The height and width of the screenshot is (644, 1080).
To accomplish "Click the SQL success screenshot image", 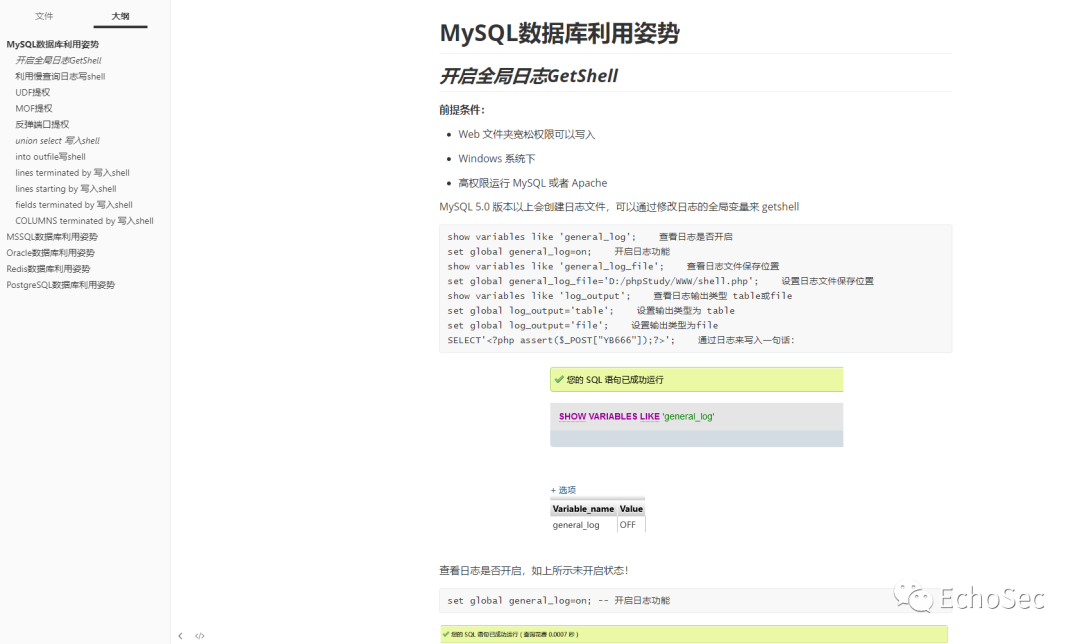I will [x=696, y=451].
